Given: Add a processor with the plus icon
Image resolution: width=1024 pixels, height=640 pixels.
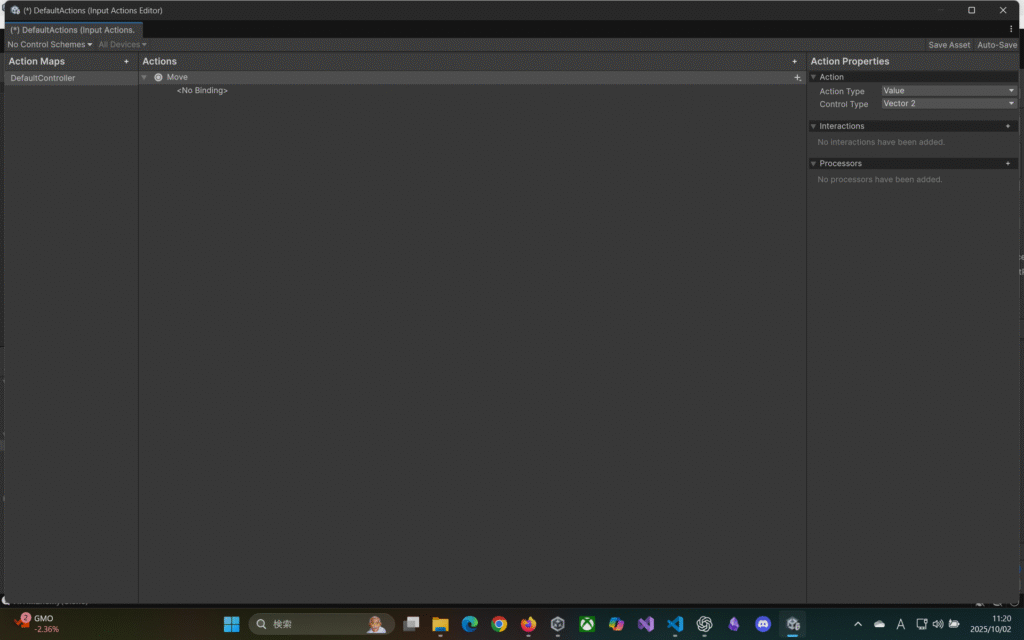Looking at the screenshot, I should click(x=1007, y=163).
